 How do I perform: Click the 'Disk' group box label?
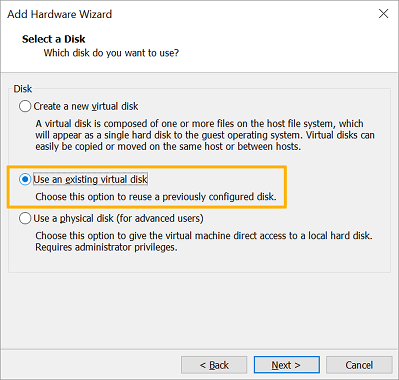coord(23,89)
